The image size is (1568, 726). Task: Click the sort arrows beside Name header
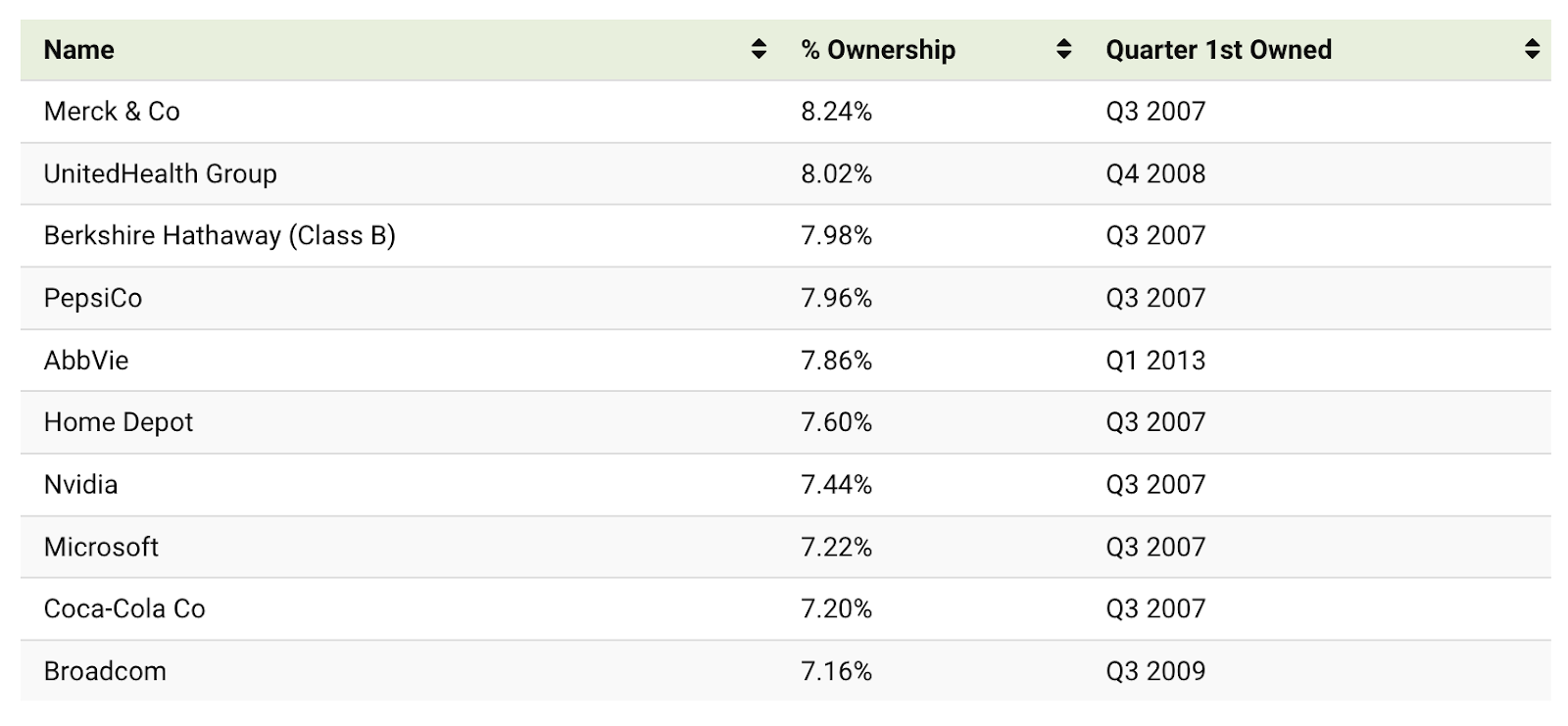(759, 50)
